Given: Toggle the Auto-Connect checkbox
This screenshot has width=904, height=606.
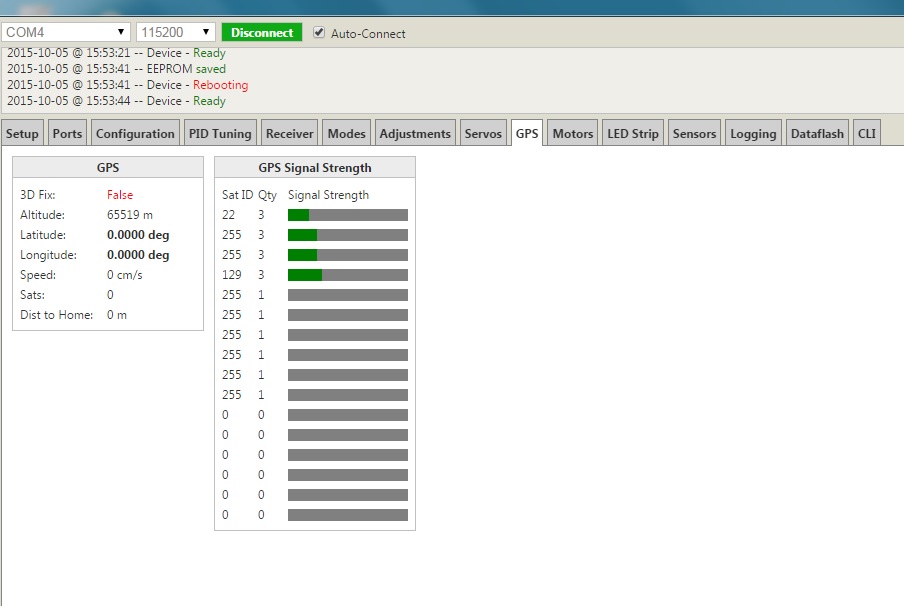Looking at the screenshot, I should click(x=319, y=32).
